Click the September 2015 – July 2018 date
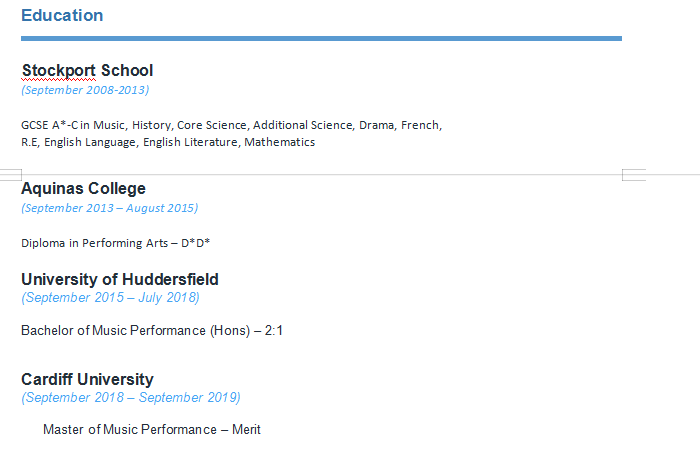The width and height of the screenshot is (700, 455). [x=110, y=297]
